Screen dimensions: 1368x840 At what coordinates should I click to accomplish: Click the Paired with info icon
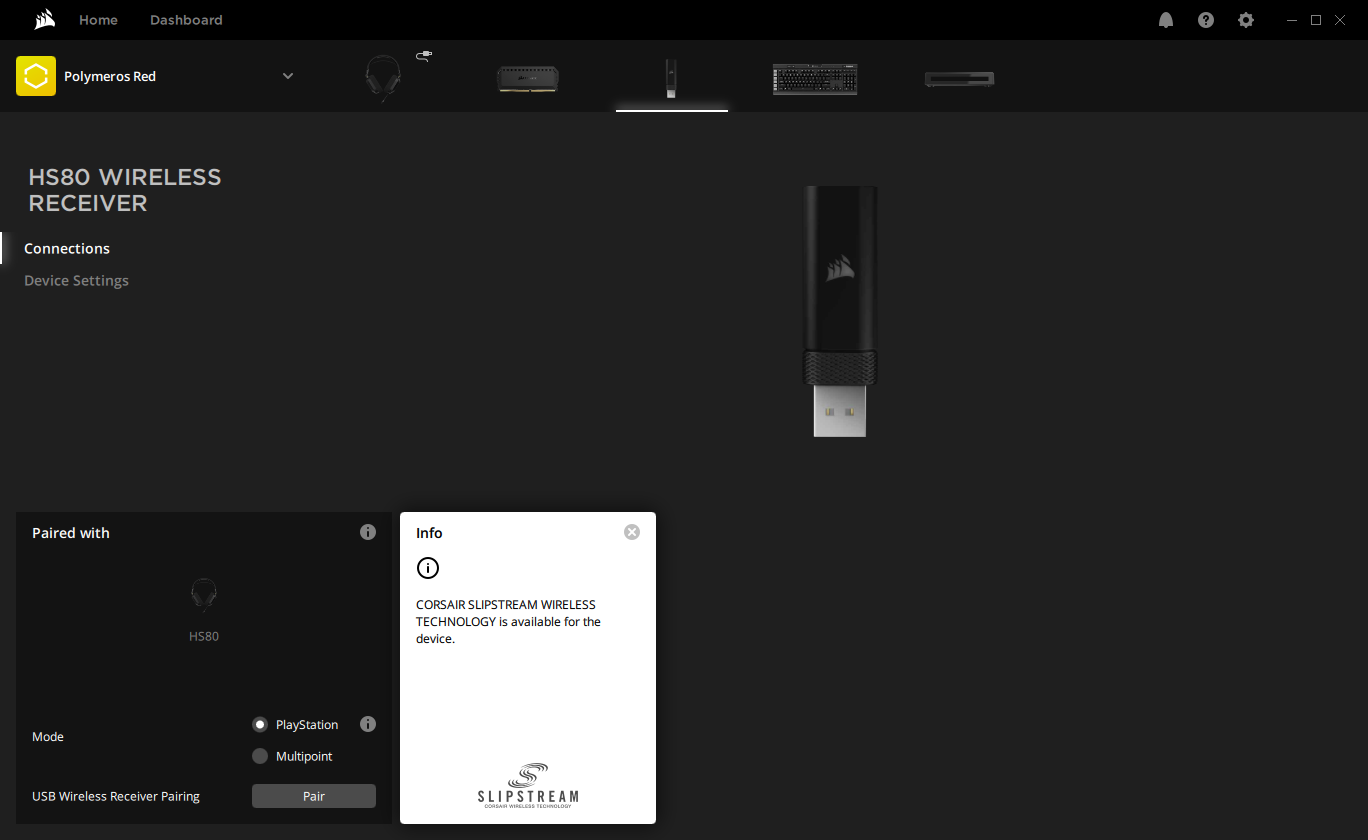point(368,532)
